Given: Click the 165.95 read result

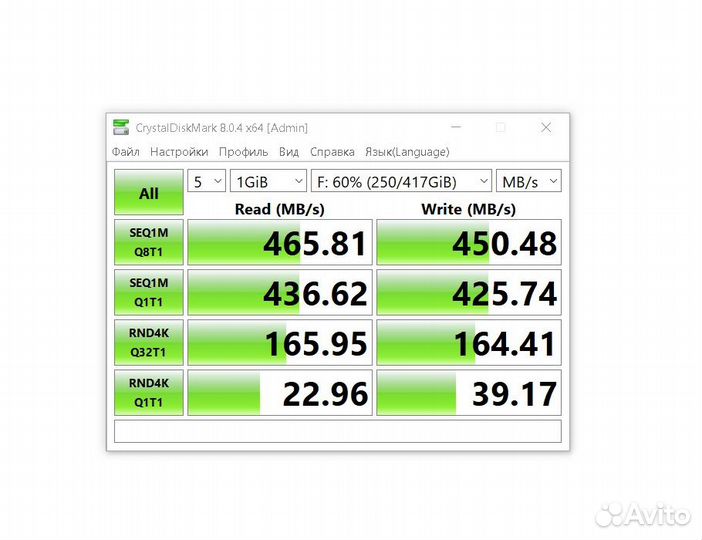Looking at the screenshot, I should pyautogui.click(x=280, y=343).
